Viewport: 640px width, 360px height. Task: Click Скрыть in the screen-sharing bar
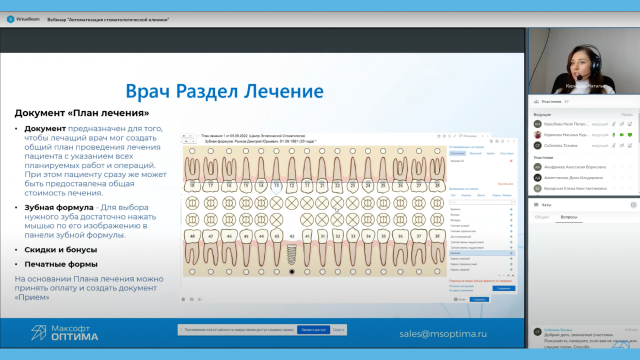point(338,330)
